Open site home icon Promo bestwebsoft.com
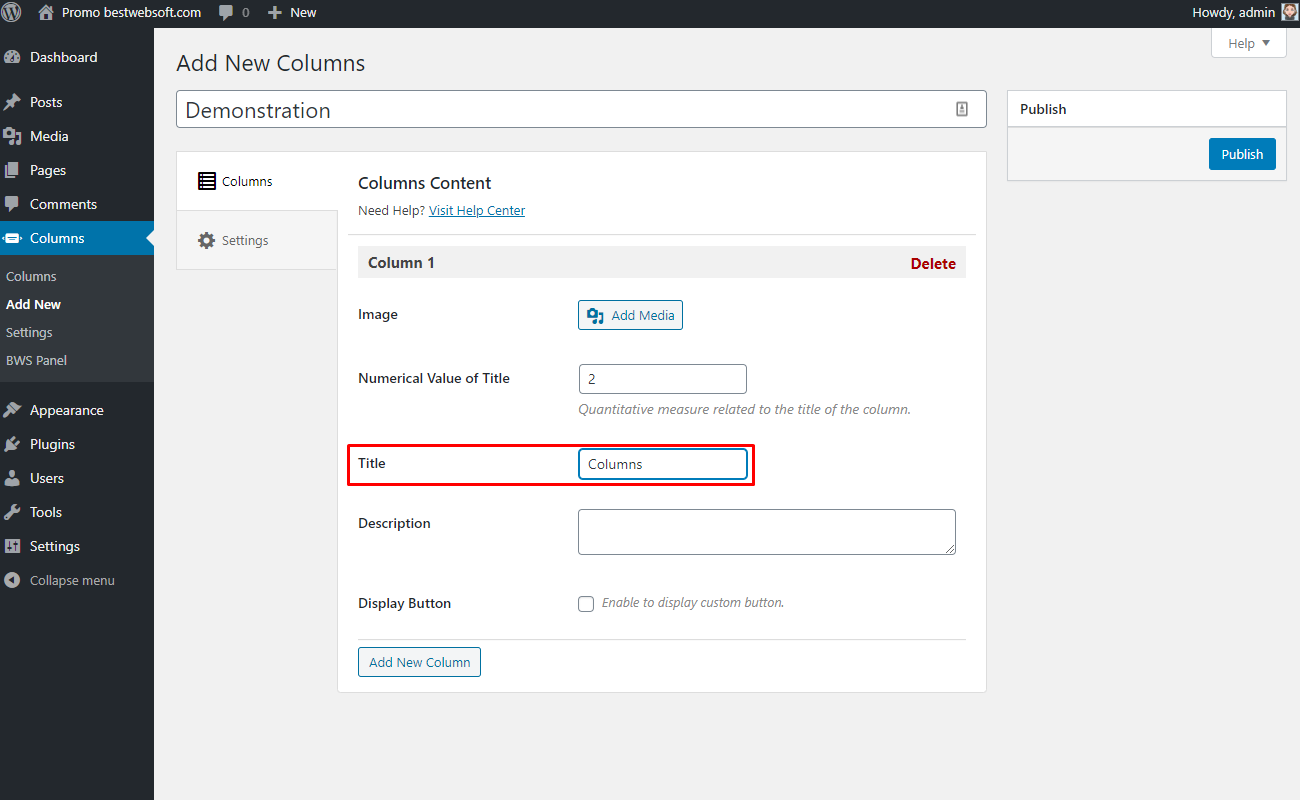Image resolution: width=1300 pixels, height=800 pixels. [46, 13]
